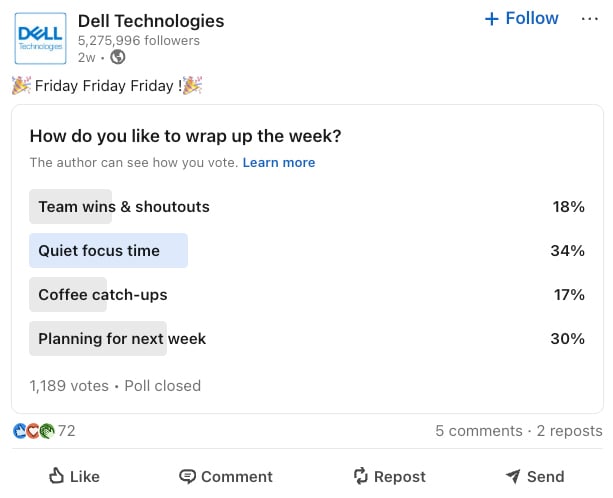Image resolution: width=613 pixels, height=498 pixels.
Task: Click the Comment speech bubble icon
Action: [x=187, y=476]
